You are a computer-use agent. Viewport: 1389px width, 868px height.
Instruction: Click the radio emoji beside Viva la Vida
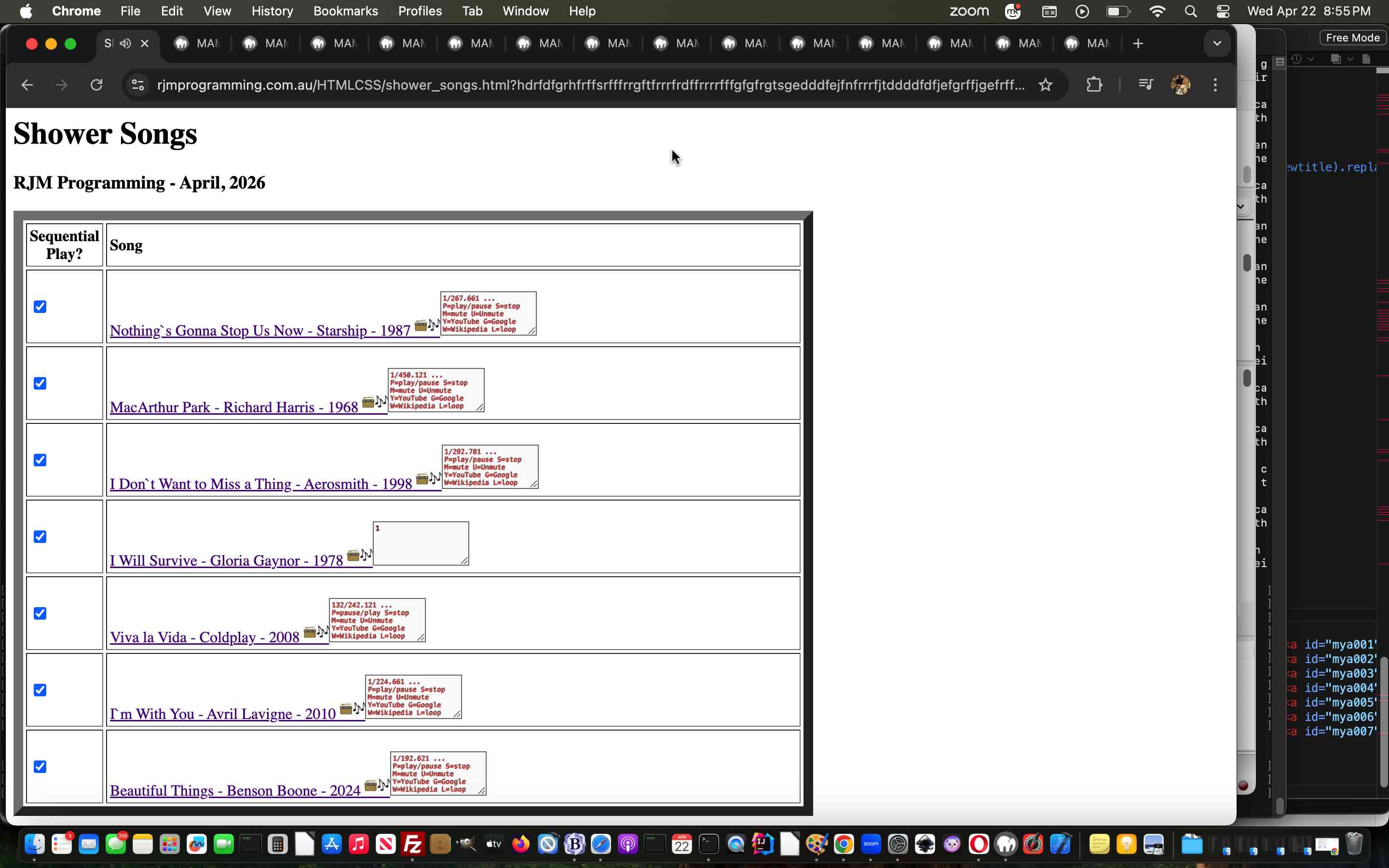click(310, 633)
